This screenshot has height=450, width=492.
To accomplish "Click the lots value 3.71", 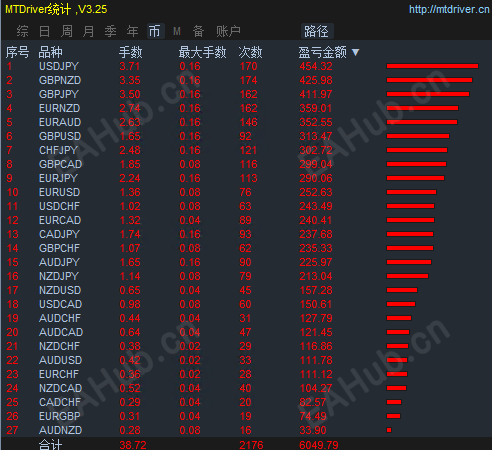I will tap(130, 66).
